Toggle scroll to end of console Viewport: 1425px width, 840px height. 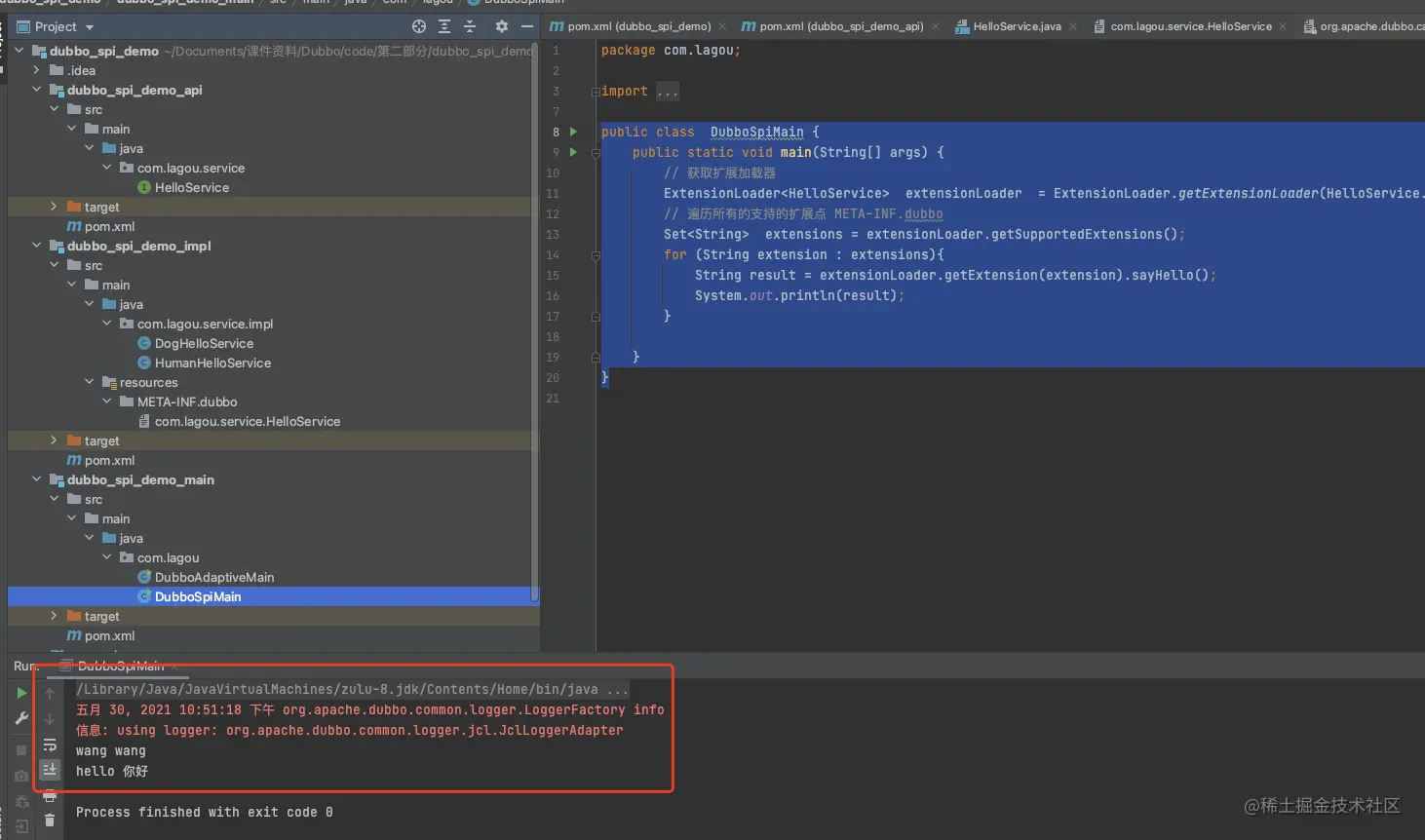click(x=50, y=770)
